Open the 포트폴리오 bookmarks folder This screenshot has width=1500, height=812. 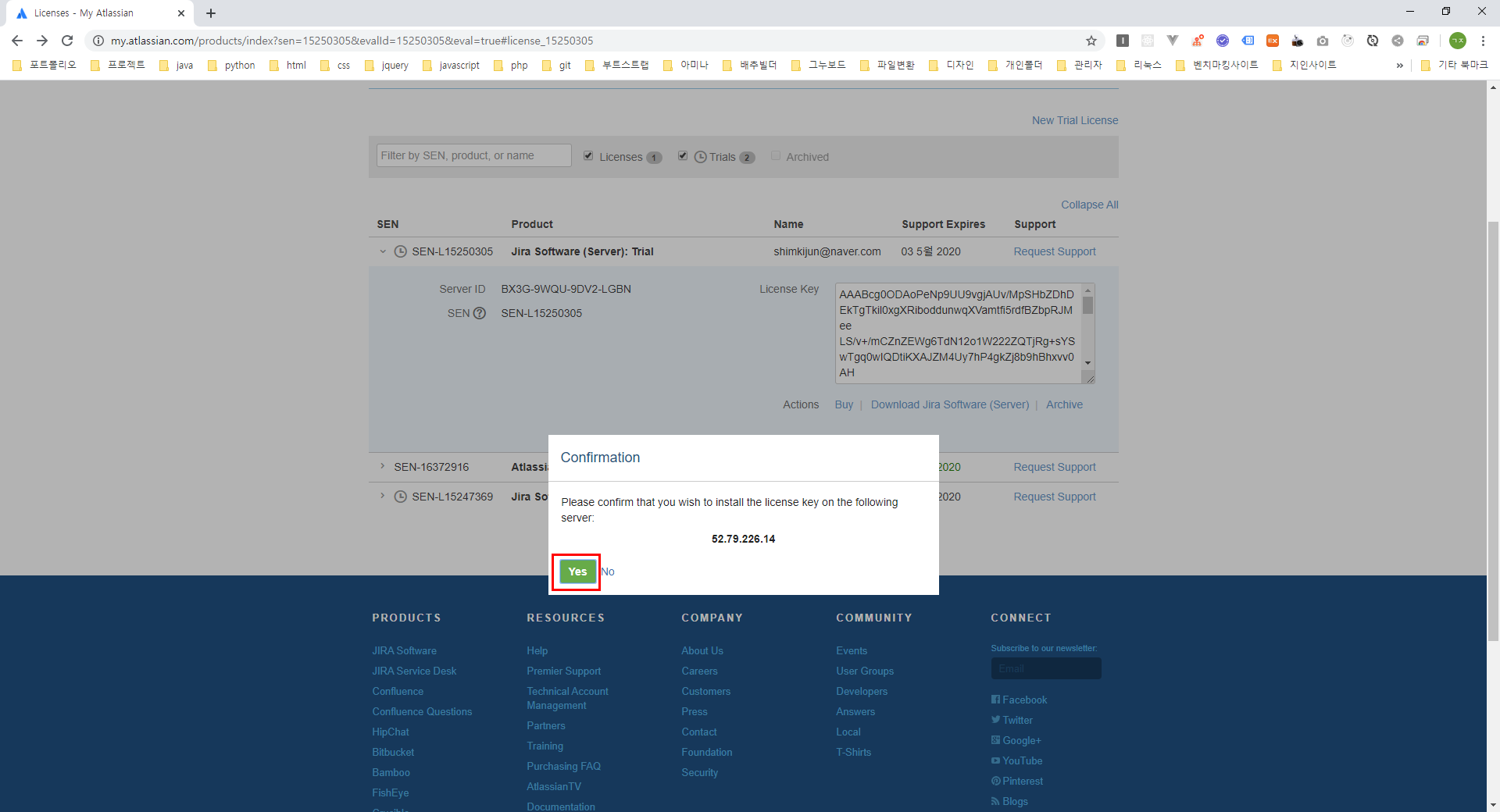pos(45,66)
